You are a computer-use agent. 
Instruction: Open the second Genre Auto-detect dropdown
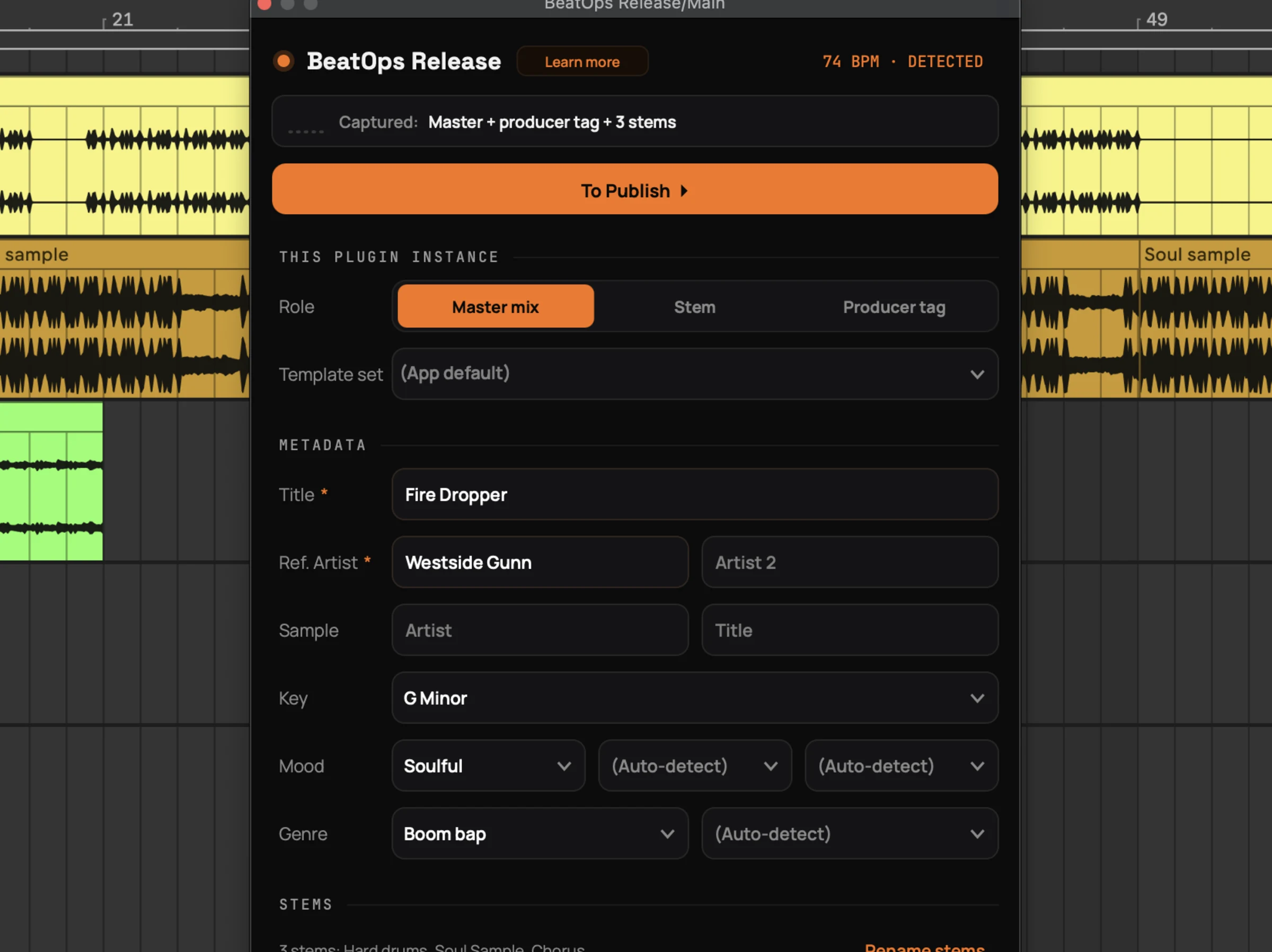coord(850,833)
